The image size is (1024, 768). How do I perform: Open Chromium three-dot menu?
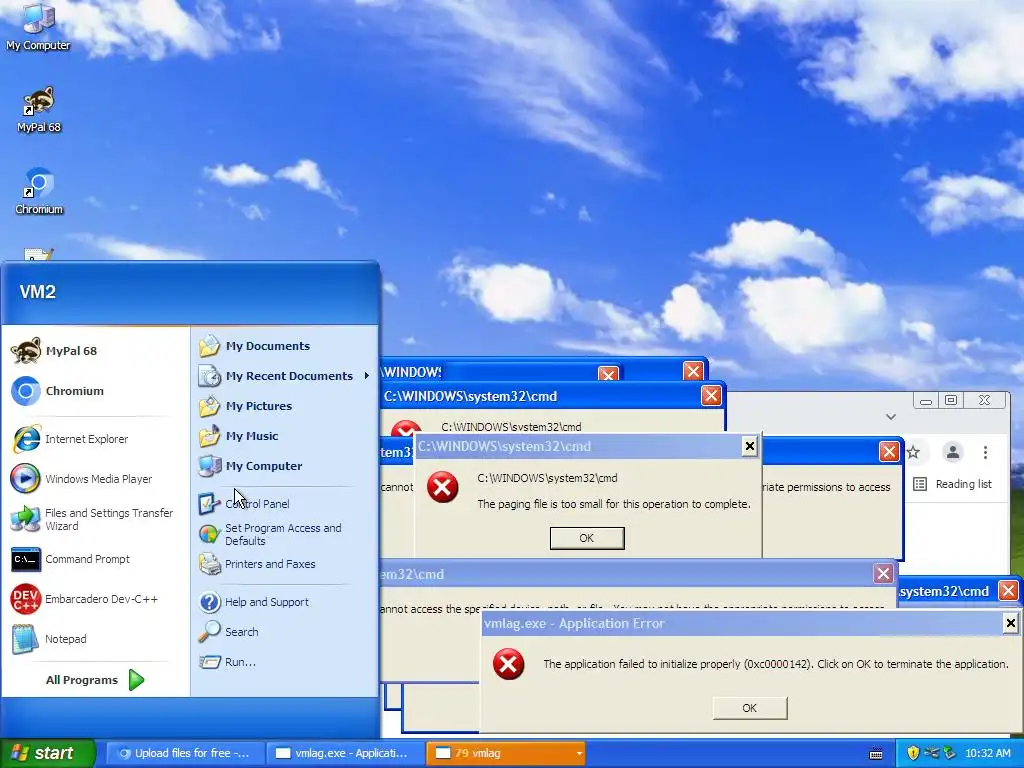pyautogui.click(x=985, y=452)
